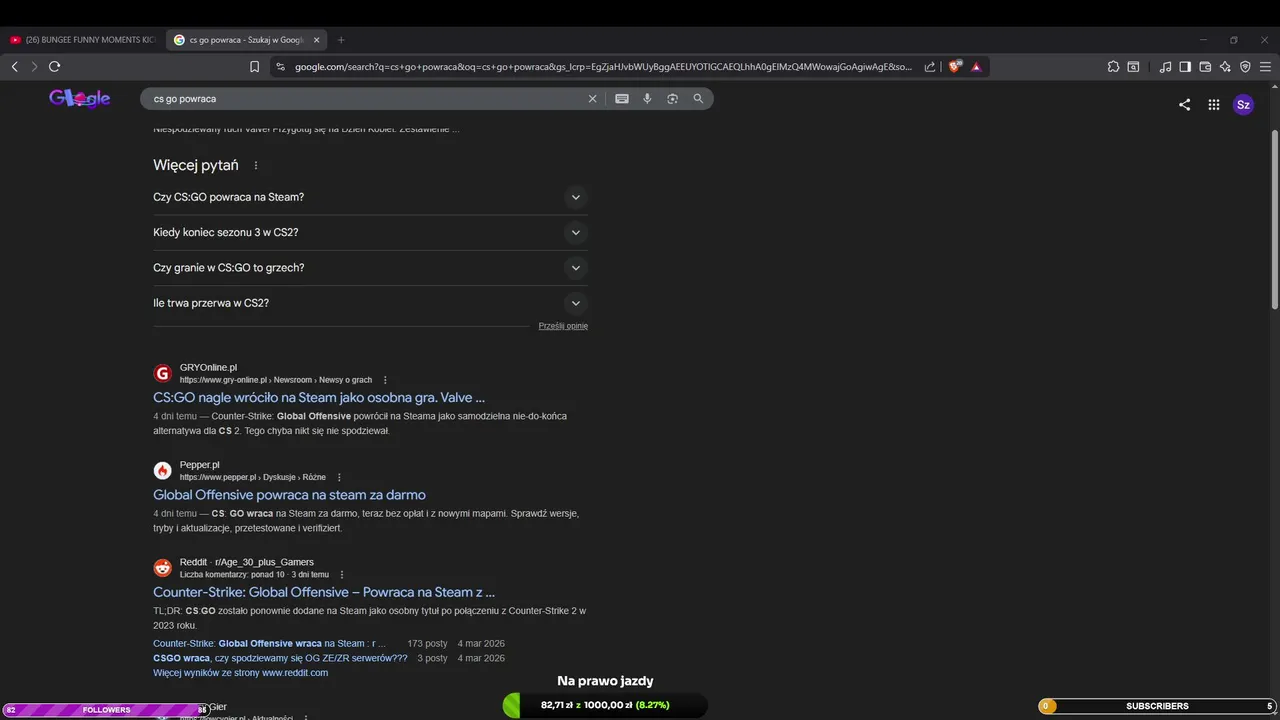This screenshot has height=720, width=1280.
Task: Open the Brave VPN shield icon
Action: tap(1245, 67)
